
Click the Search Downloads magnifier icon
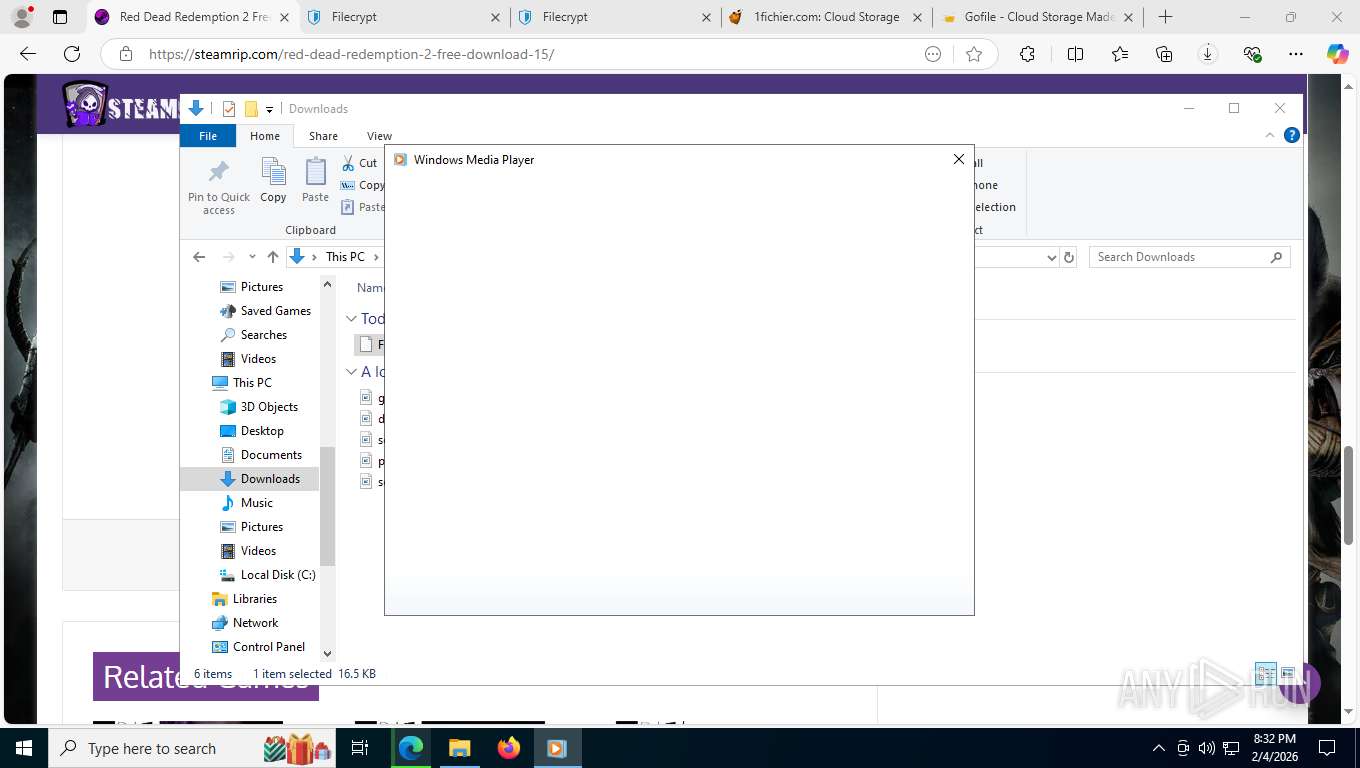click(1276, 257)
